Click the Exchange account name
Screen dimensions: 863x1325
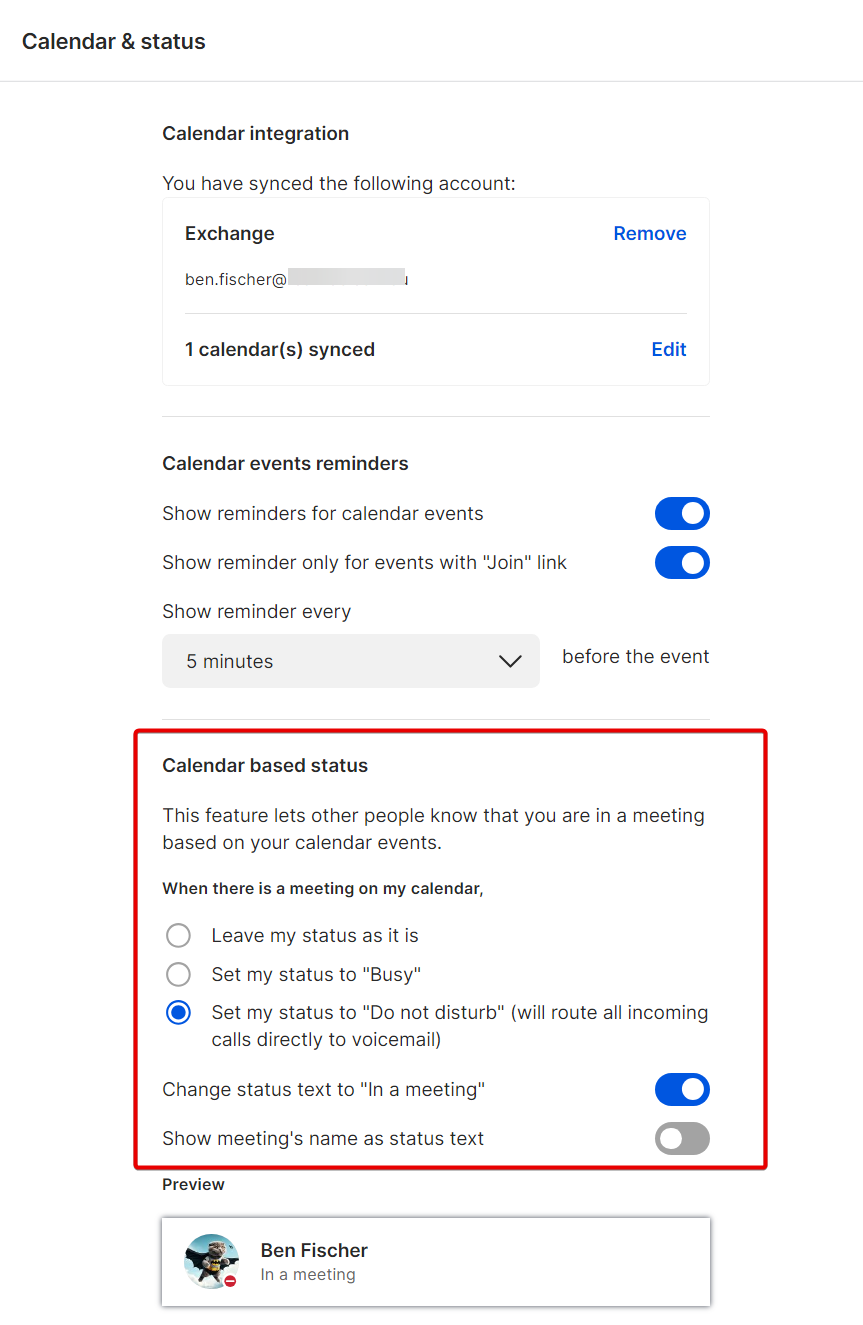pos(229,234)
